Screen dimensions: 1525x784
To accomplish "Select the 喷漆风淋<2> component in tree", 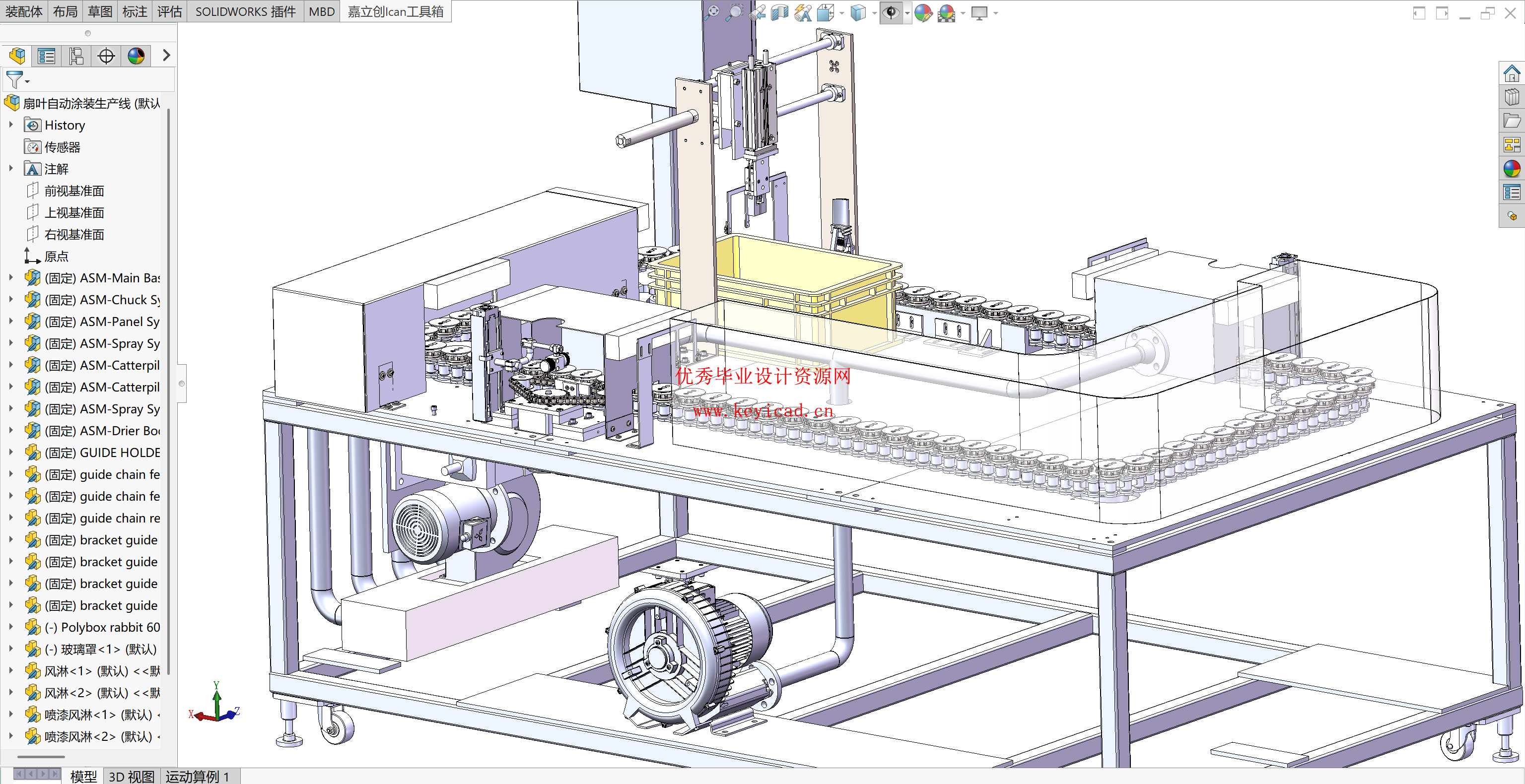I will click(x=92, y=737).
